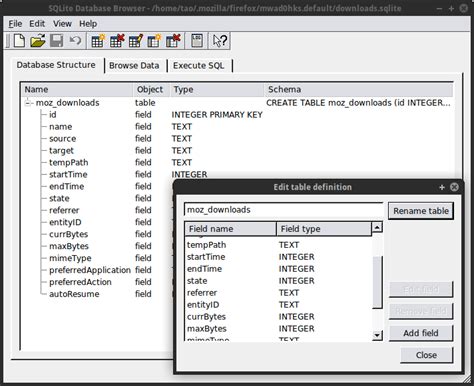Click the Add field button
This screenshot has height=386, width=474.
point(421,333)
